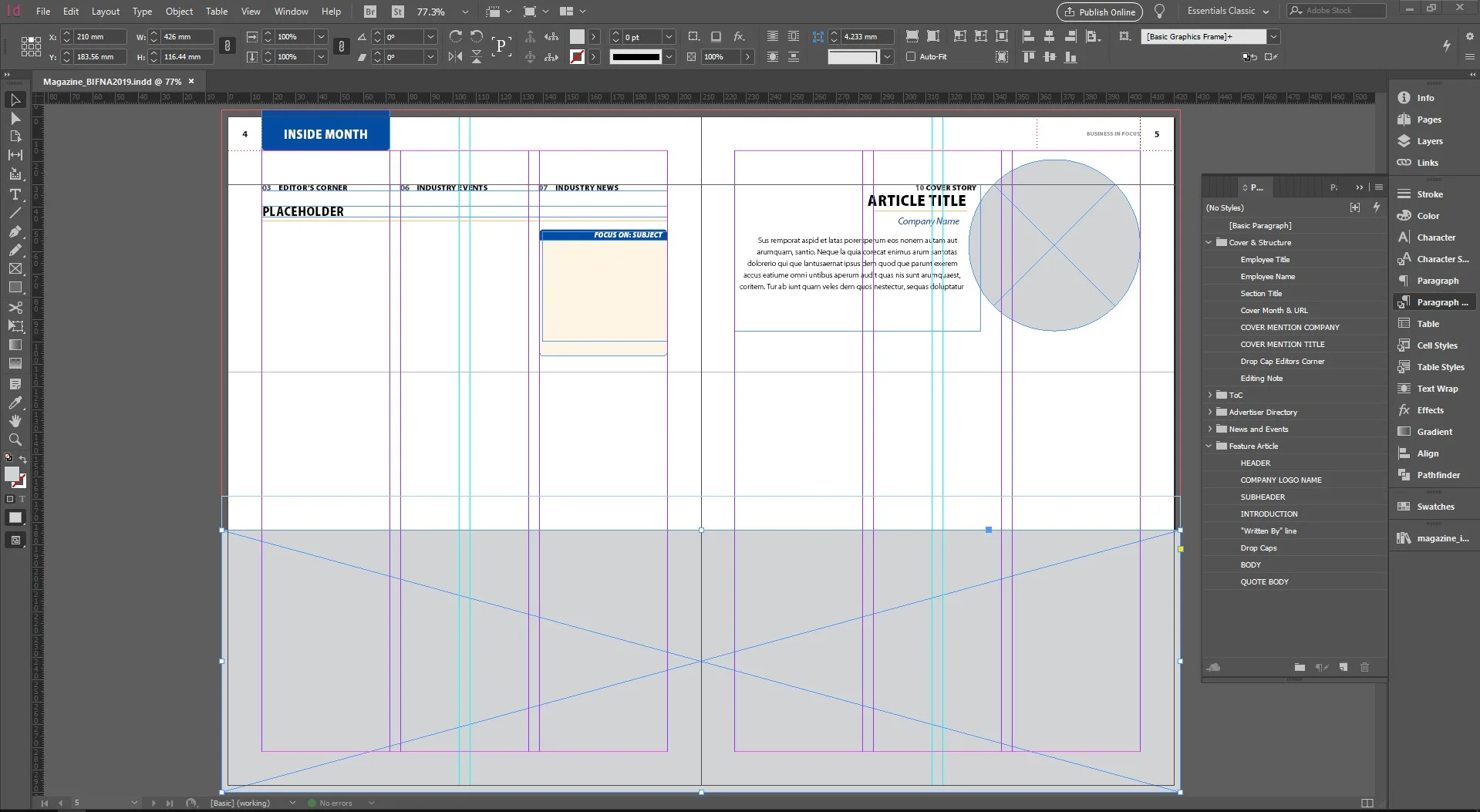Viewport: 1480px width, 812px height.
Task: Select the Zoom tool in the toolbox
Action: click(15, 440)
